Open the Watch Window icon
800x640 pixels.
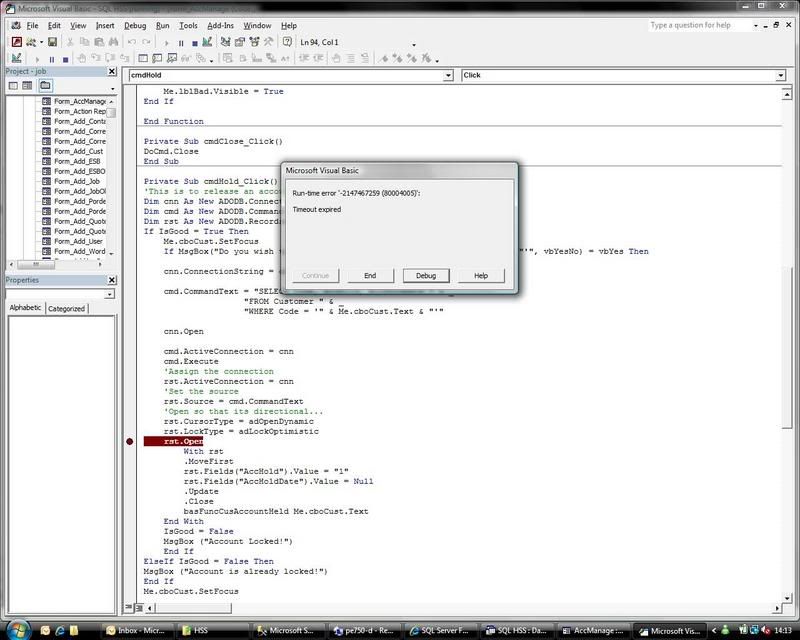172,58
